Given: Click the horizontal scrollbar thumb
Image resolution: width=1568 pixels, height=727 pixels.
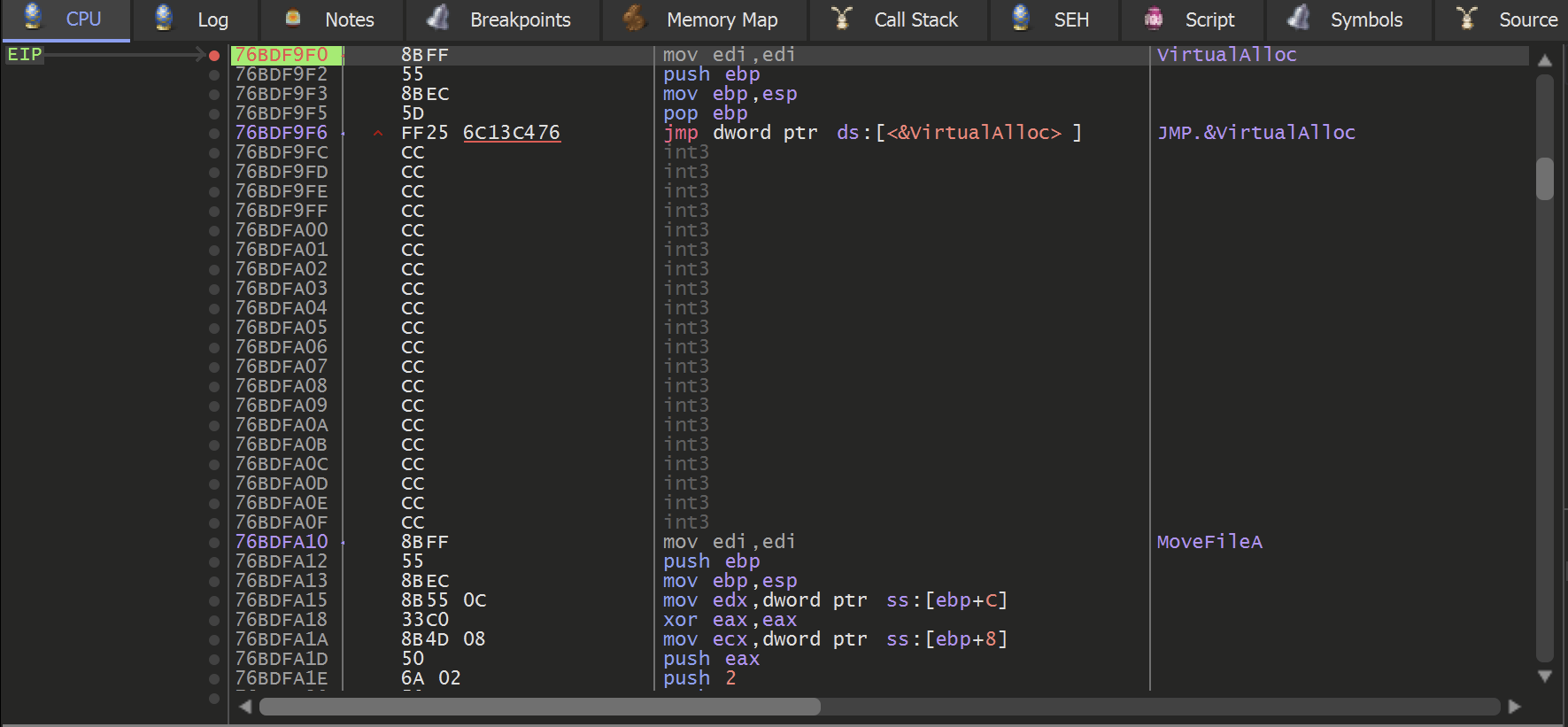Looking at the screenshot, I should 540,707.
